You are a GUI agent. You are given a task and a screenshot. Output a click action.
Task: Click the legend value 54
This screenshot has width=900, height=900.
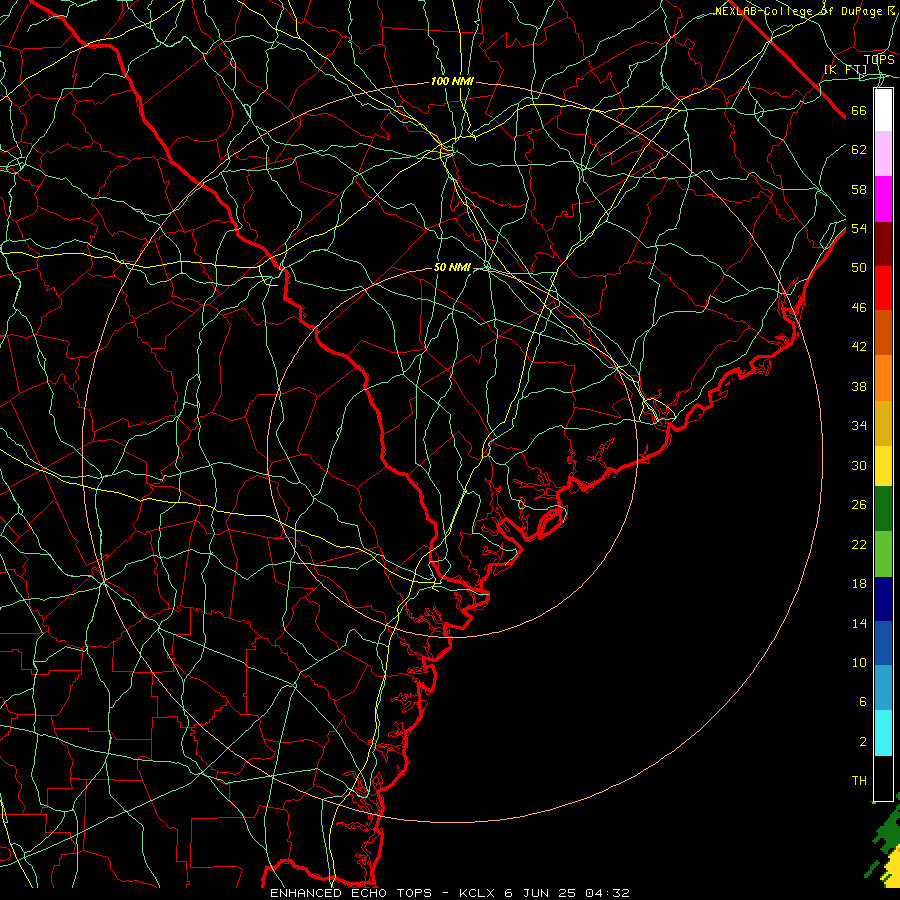pyautogui.click(x=859, y=228)
